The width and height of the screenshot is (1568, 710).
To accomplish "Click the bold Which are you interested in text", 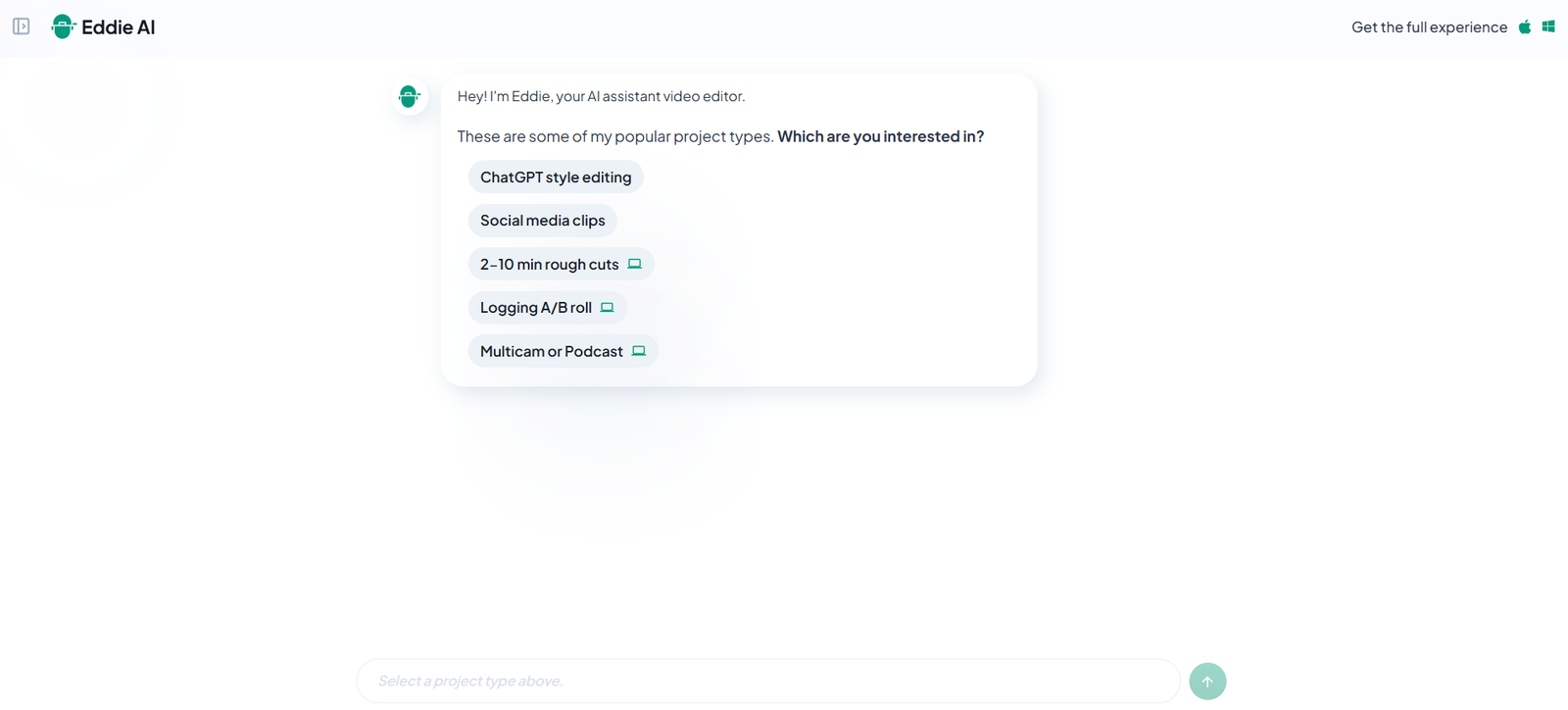I will 880,136.
